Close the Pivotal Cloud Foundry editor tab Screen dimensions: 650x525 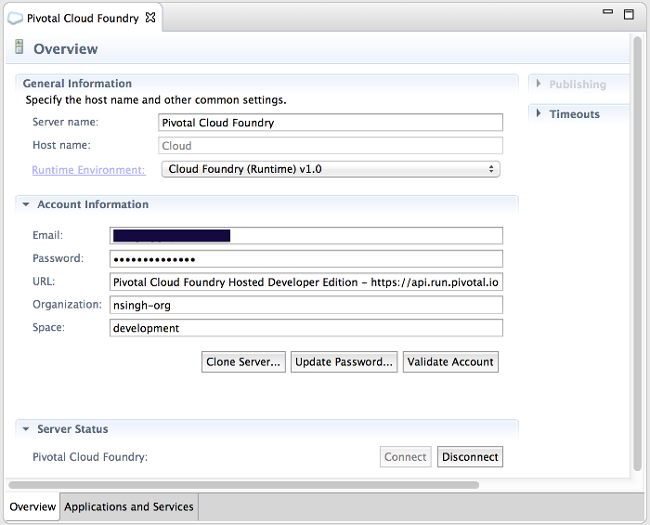pos(150,17)
